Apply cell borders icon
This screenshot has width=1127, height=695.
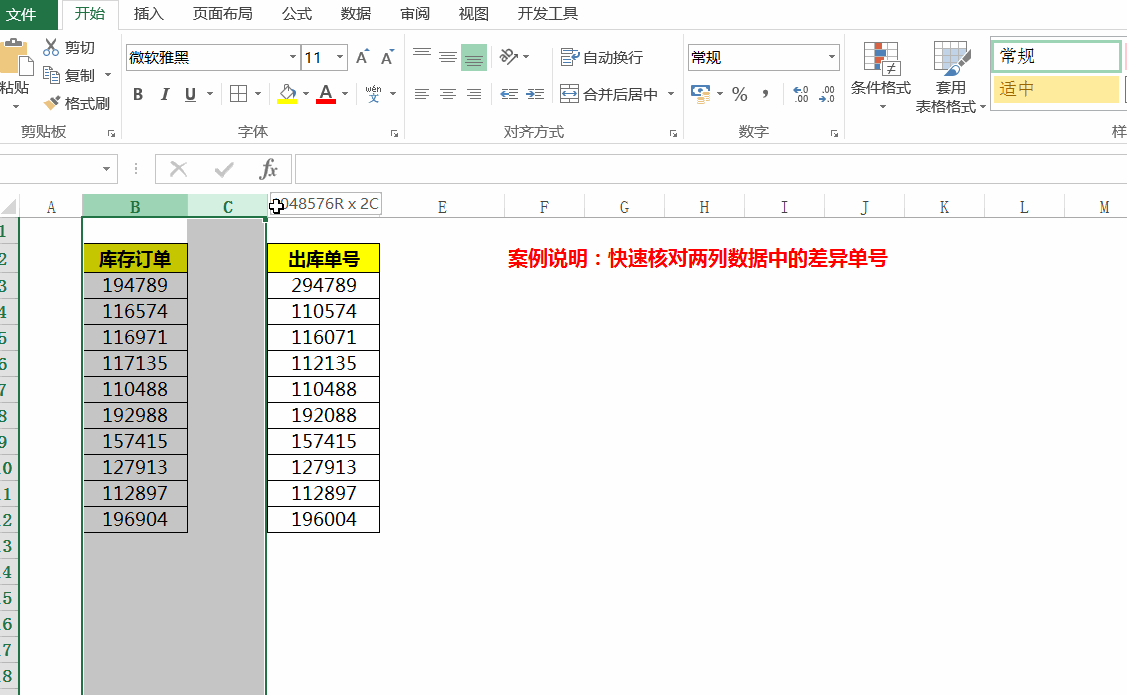(x=239, y=94)
